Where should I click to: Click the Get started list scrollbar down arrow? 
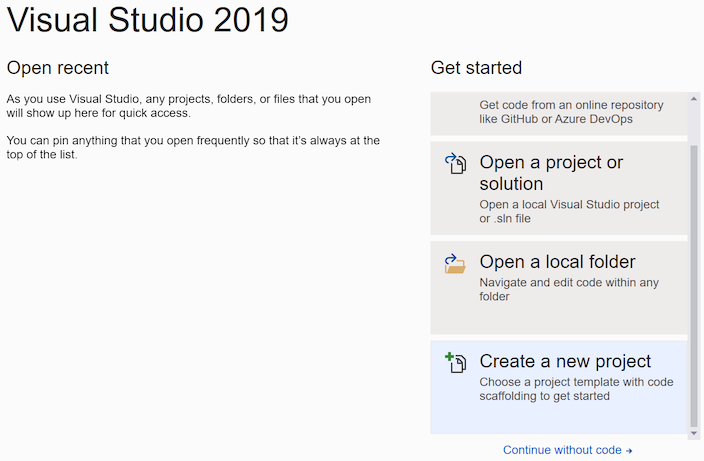click(694, 433)
